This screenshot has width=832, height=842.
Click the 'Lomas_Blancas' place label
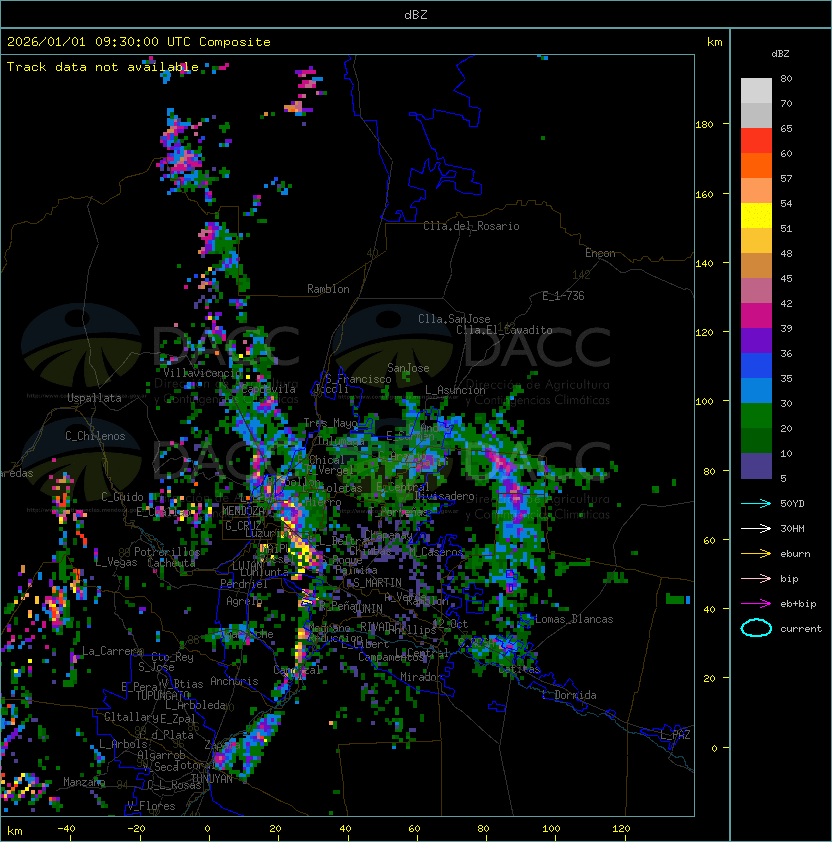574,619
